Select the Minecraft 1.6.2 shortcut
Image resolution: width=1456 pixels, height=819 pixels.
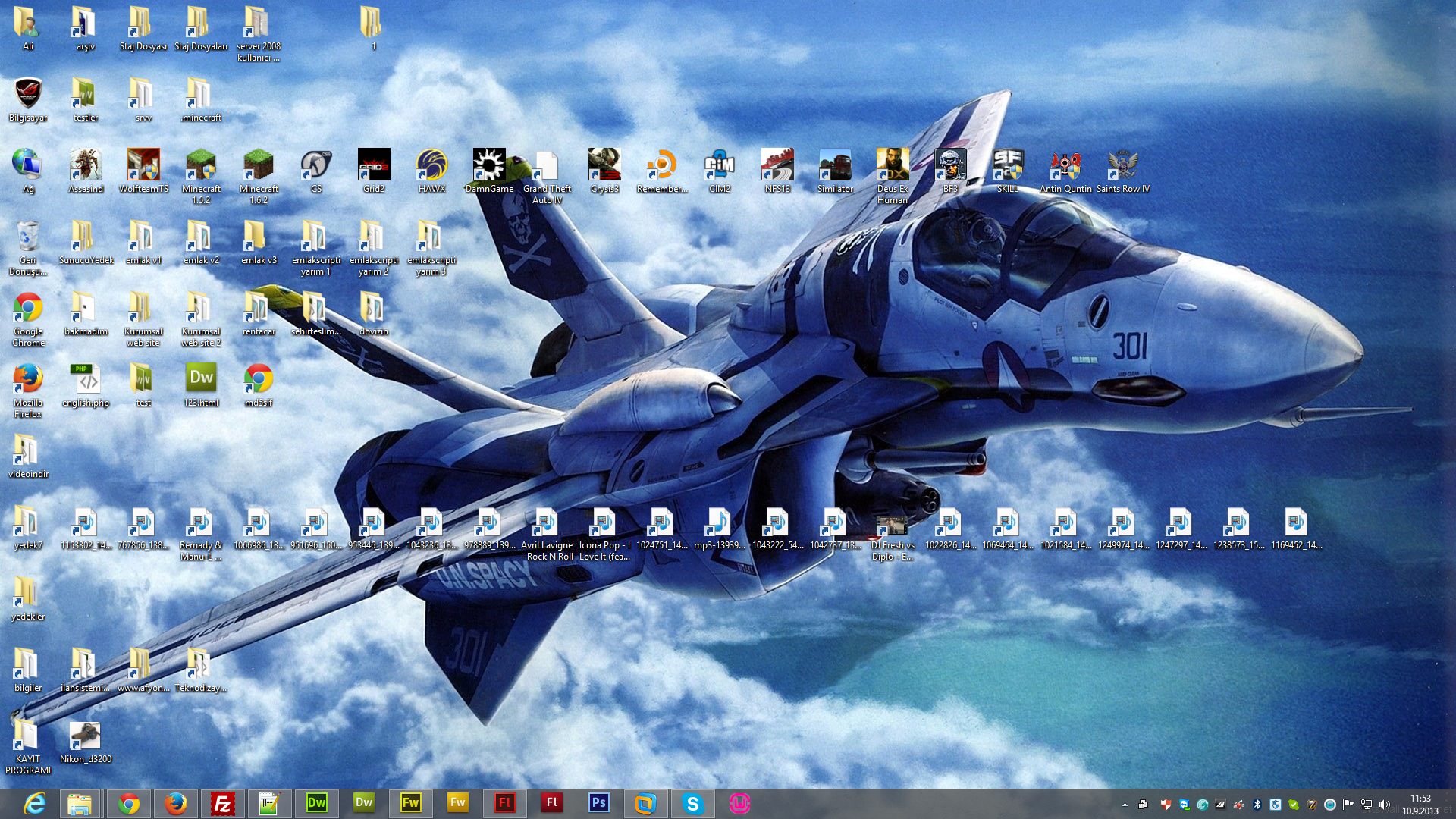(259, 177)
